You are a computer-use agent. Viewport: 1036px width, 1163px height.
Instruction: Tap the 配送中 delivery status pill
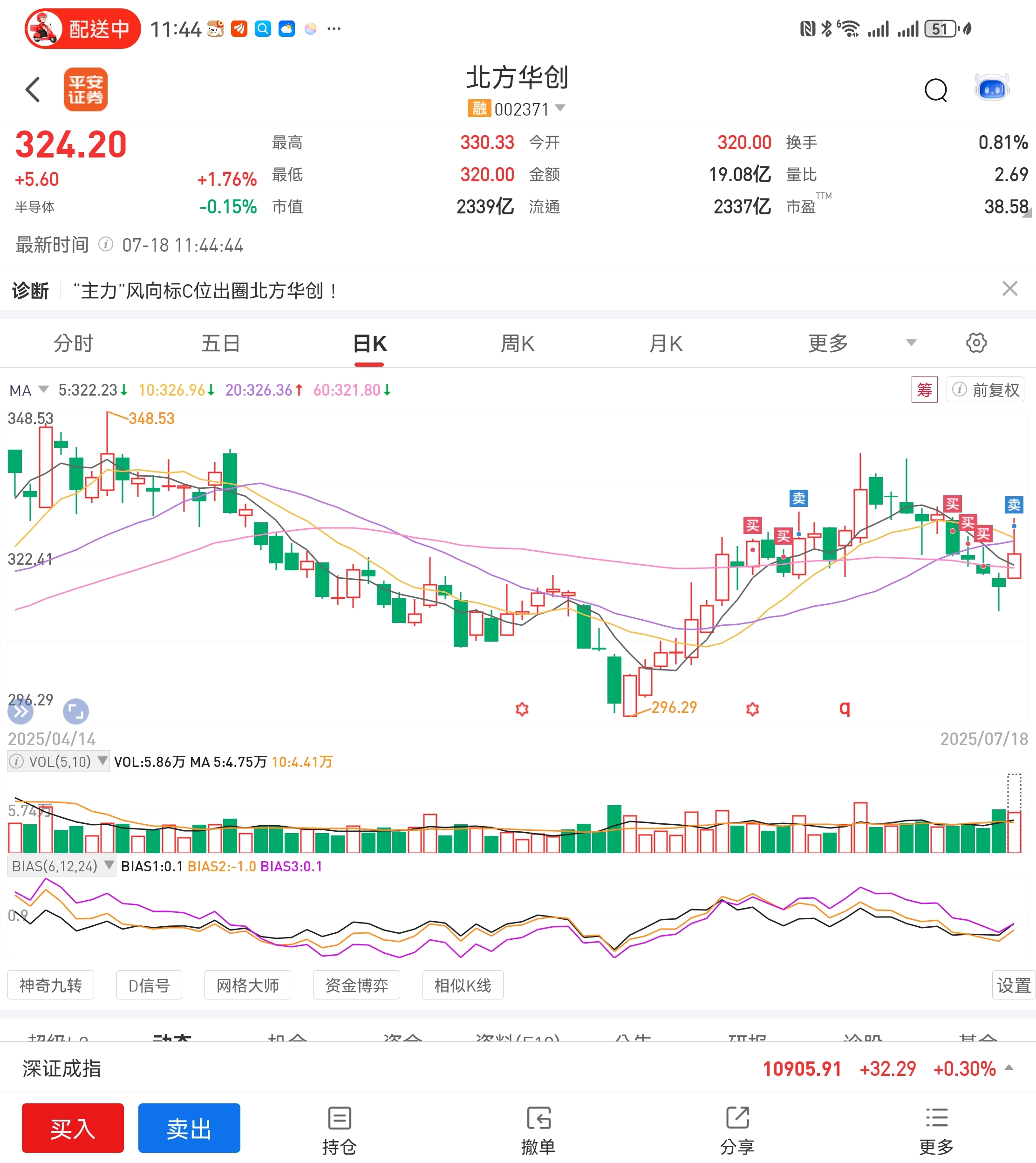point(82,28)
